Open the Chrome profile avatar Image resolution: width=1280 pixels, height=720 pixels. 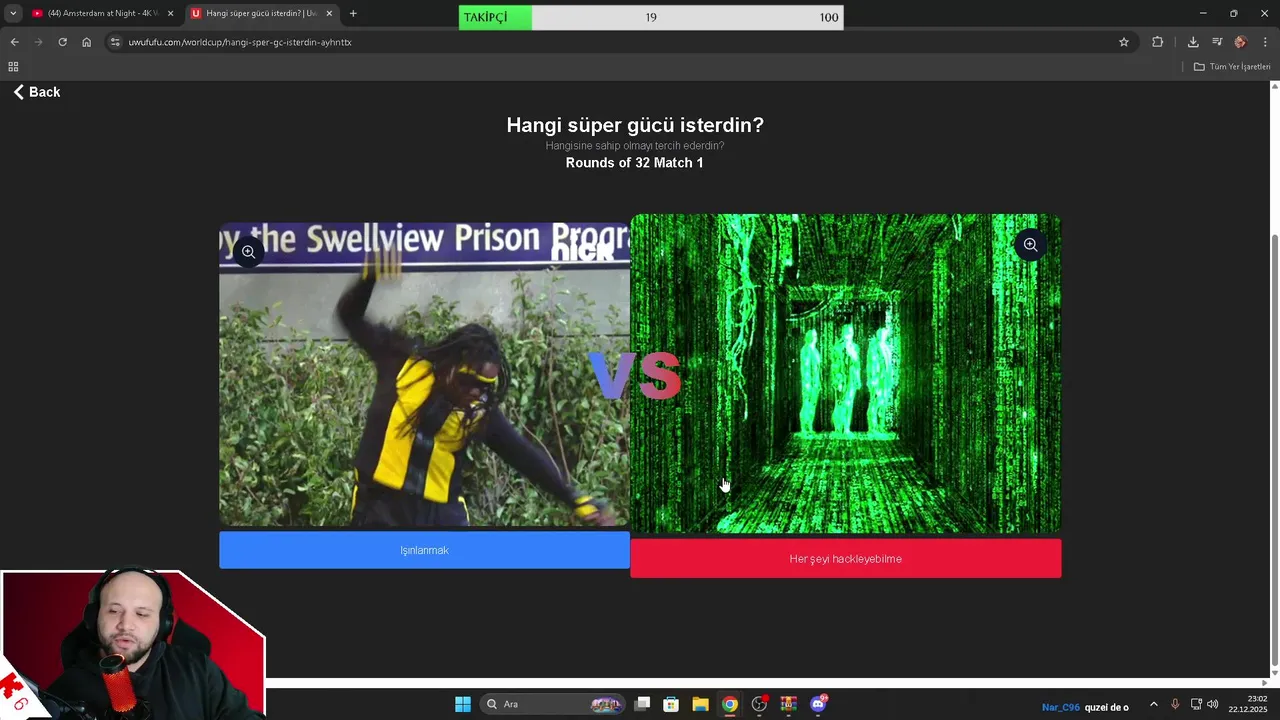click(x=1241, y=42)
